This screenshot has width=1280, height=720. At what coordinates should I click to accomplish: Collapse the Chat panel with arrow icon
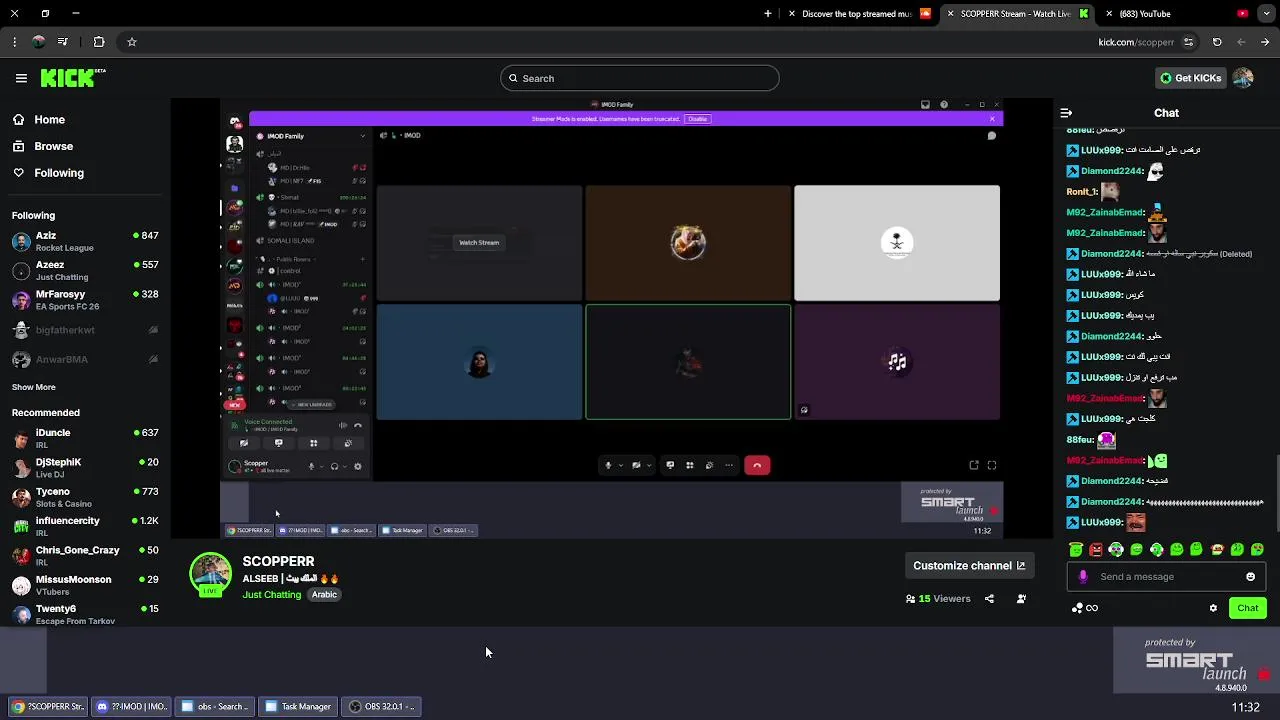click(x=1066, y=113)
